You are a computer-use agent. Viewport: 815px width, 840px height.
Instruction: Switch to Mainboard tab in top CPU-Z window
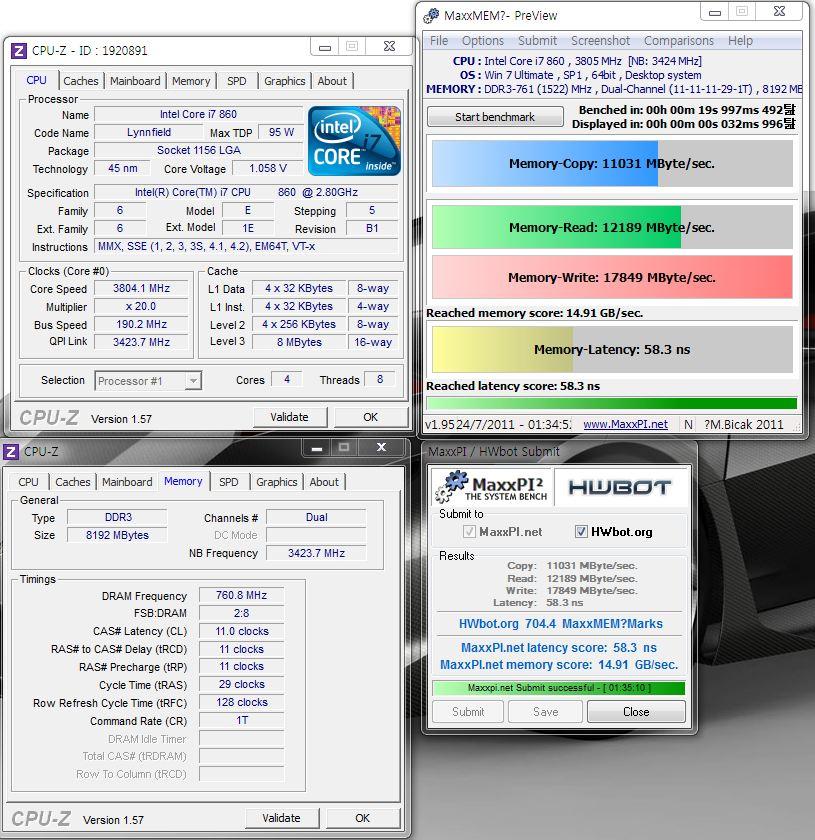point(135,81)
